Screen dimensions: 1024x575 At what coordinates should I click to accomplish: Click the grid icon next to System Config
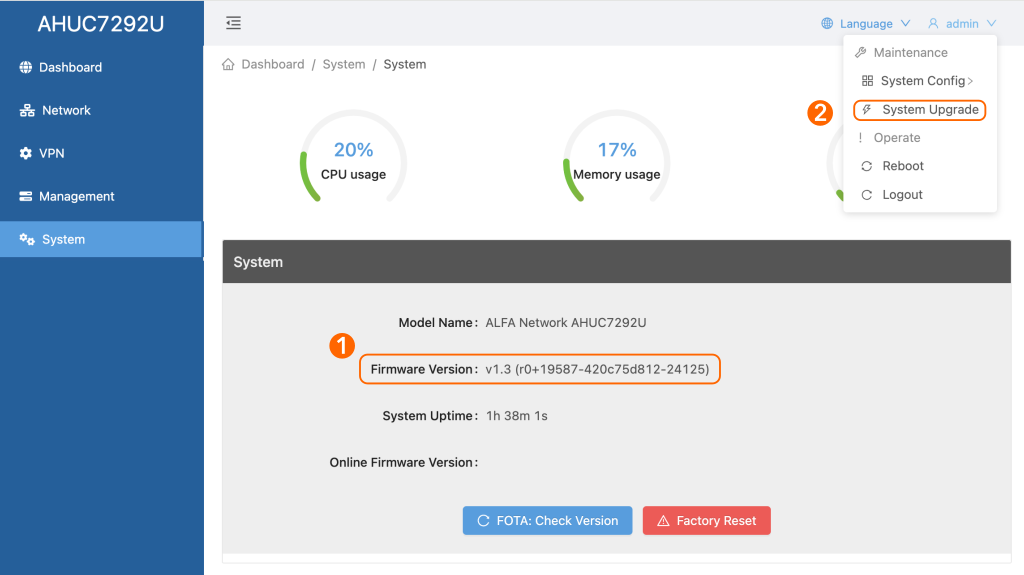point(867,81)
